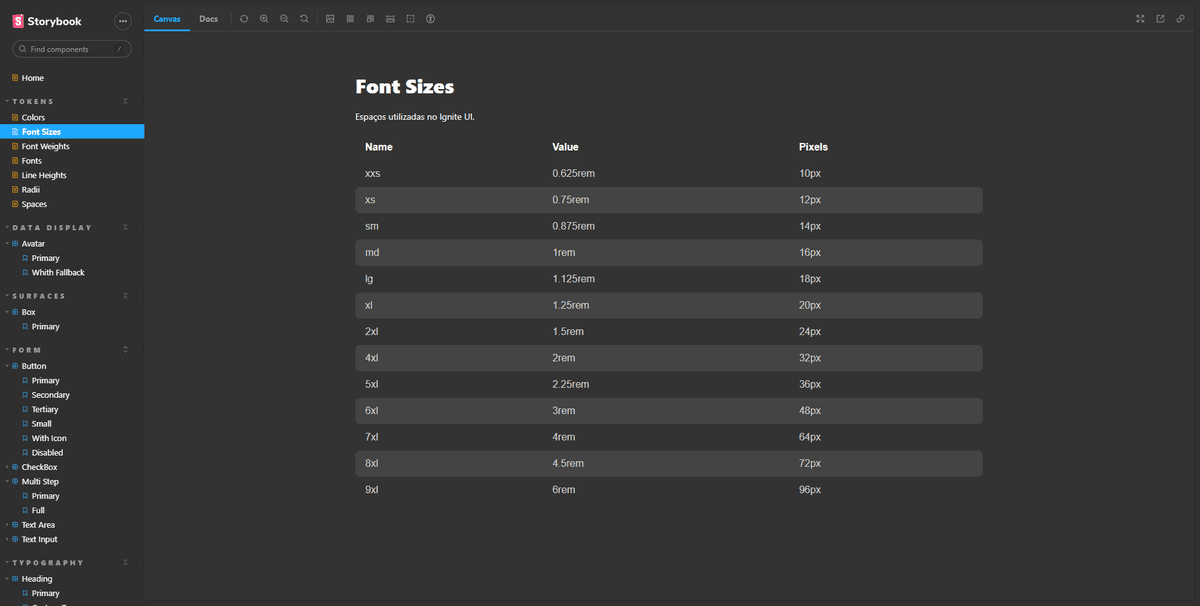Open the Storybook ellipsis menu
Image resolution: width=1200 pixels, height=606 pixels.
pyautogui.click(x=123, y=21)
